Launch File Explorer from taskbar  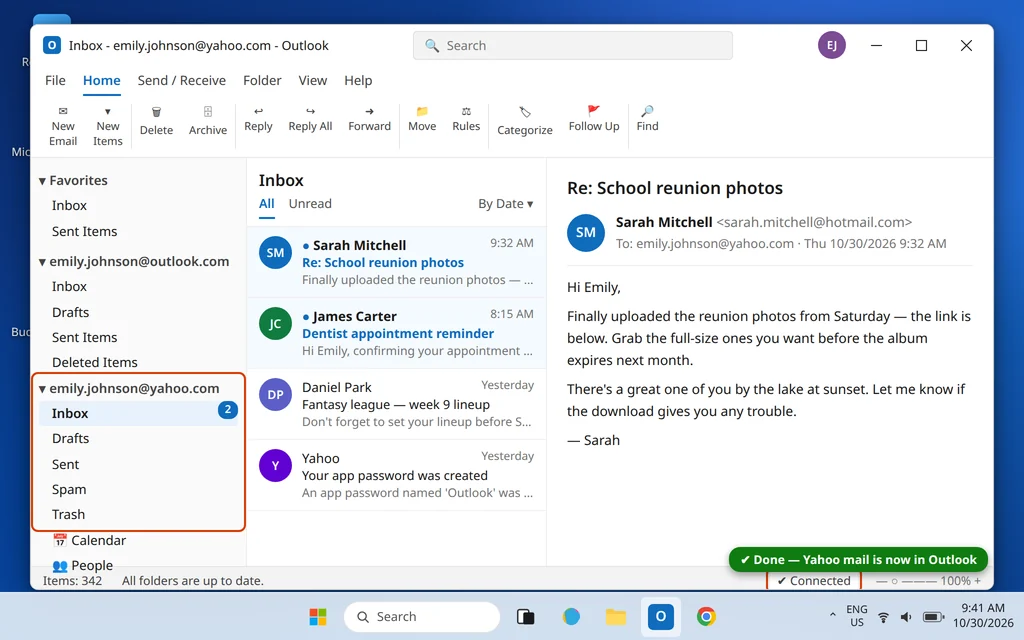point(616,616)
